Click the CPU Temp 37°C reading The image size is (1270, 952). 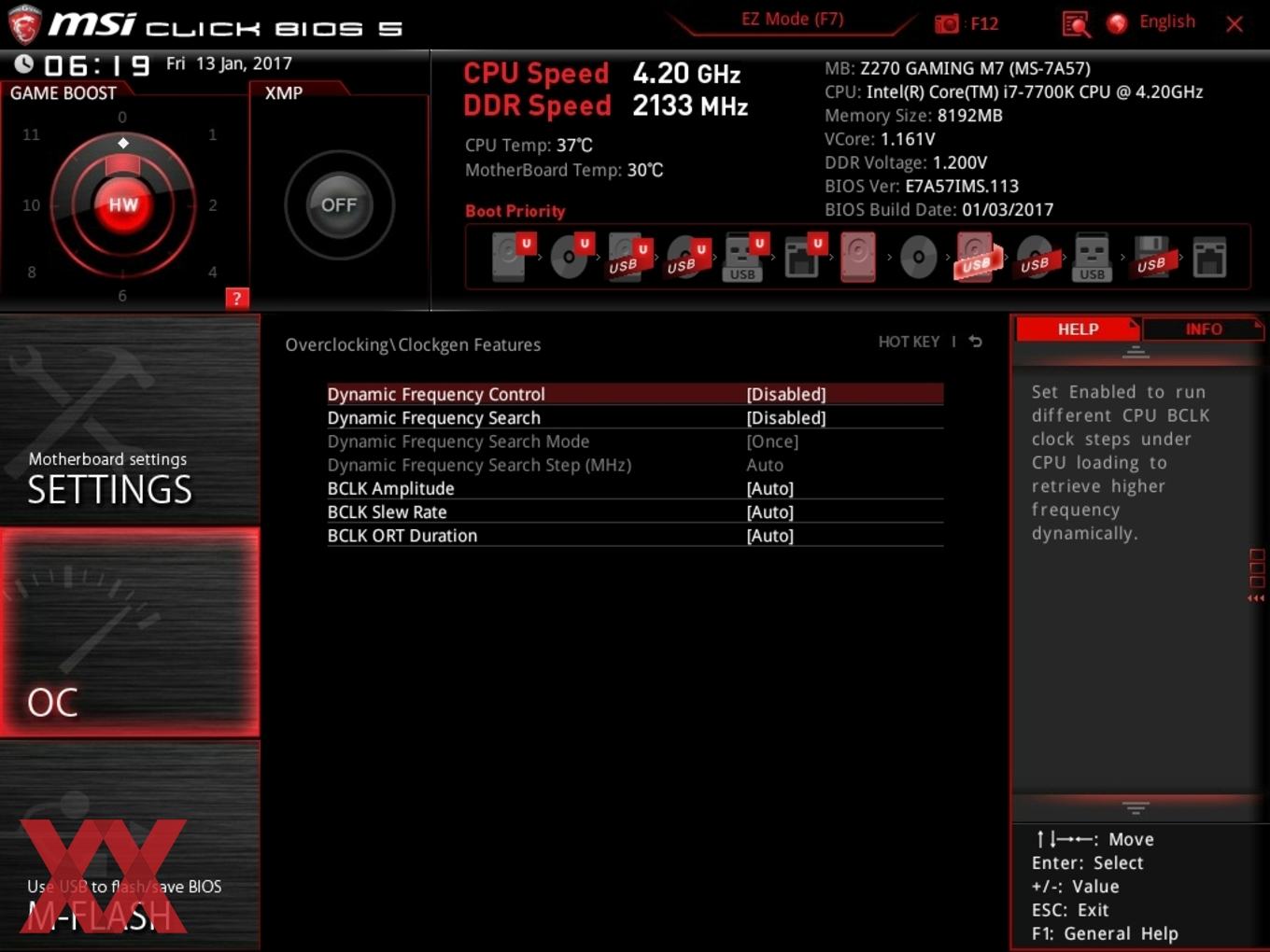[x=529, y=145]
